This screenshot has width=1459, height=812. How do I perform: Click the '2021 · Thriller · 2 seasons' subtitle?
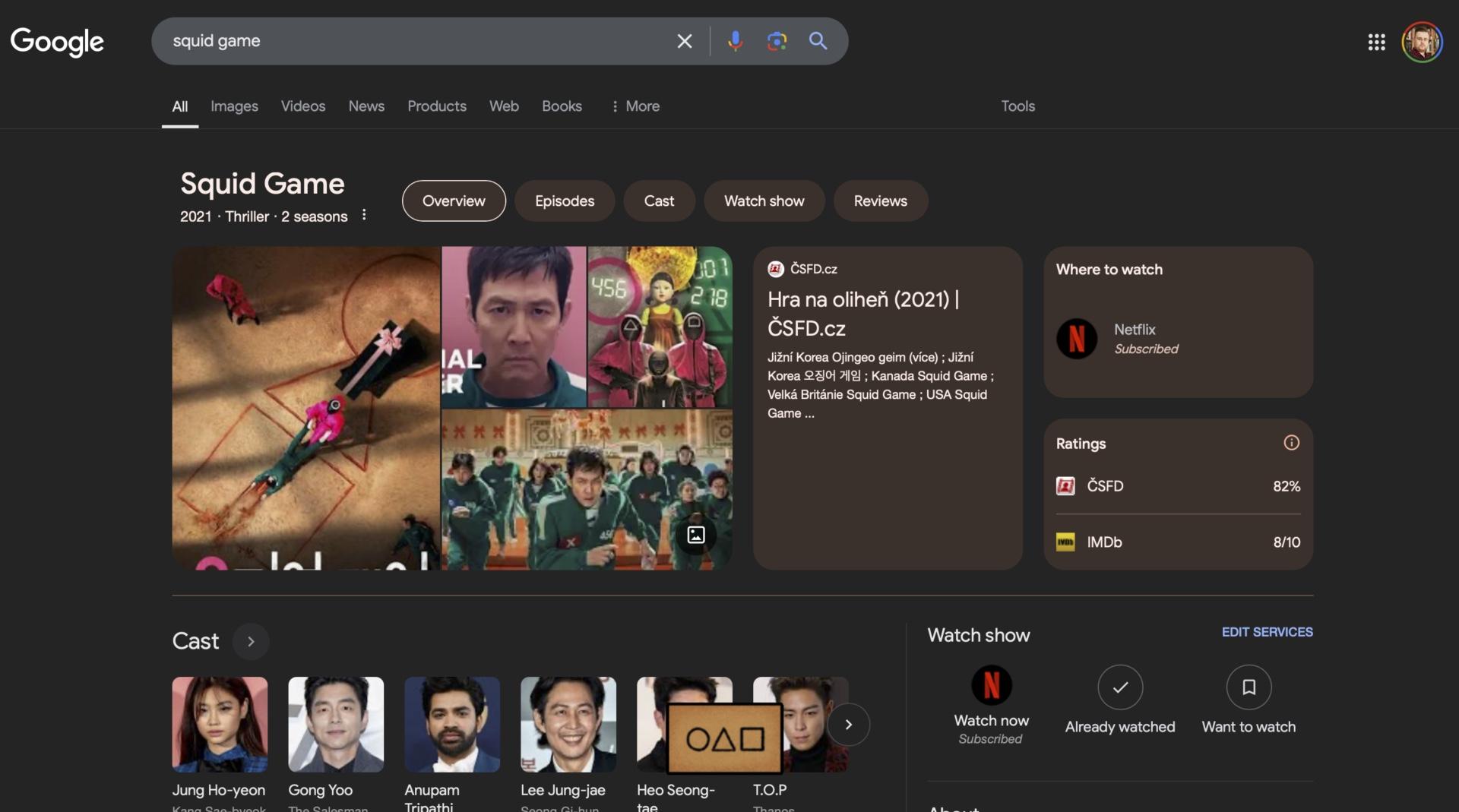click(x=264, y=216)
